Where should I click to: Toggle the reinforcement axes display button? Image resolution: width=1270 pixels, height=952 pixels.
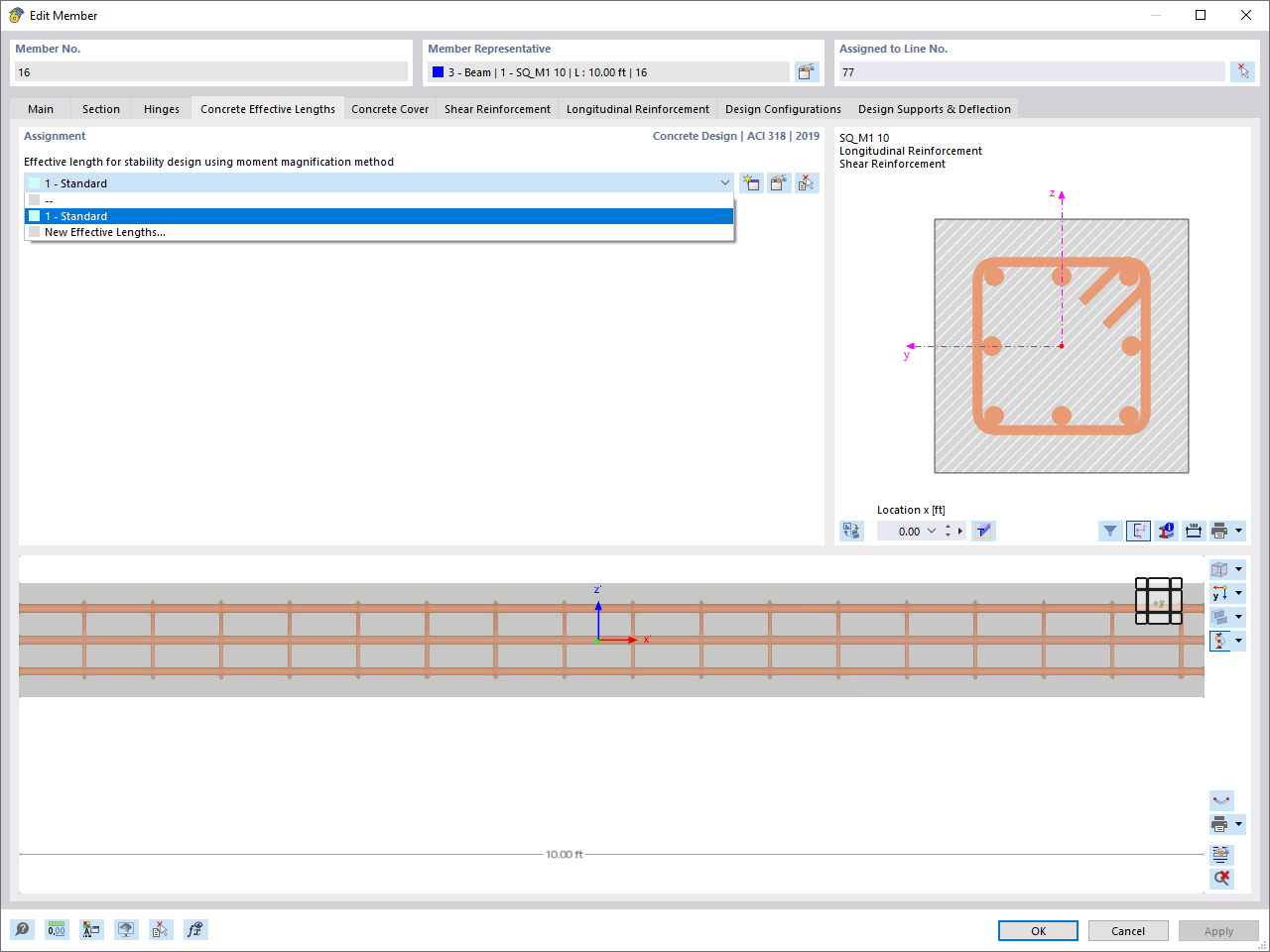pos(1138,531)
